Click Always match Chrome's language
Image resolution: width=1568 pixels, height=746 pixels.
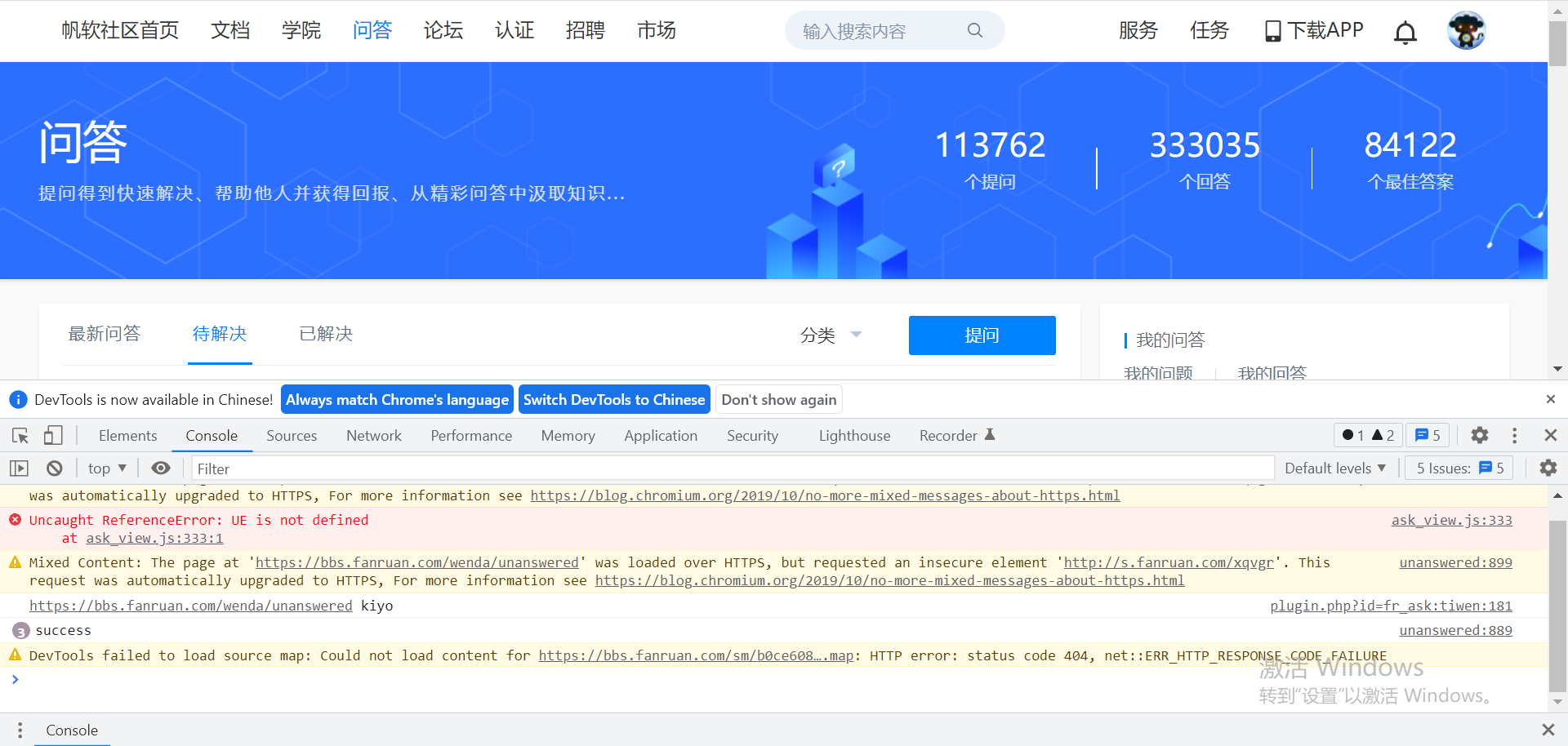click(x=397, y=400)
